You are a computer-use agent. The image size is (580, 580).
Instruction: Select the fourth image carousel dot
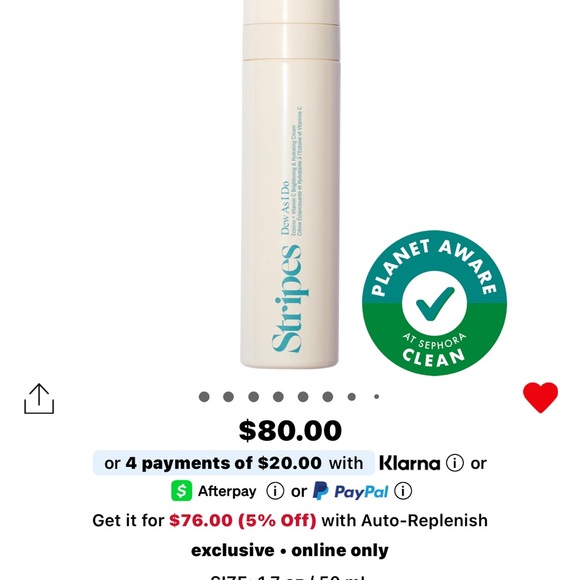click(278, 397)
